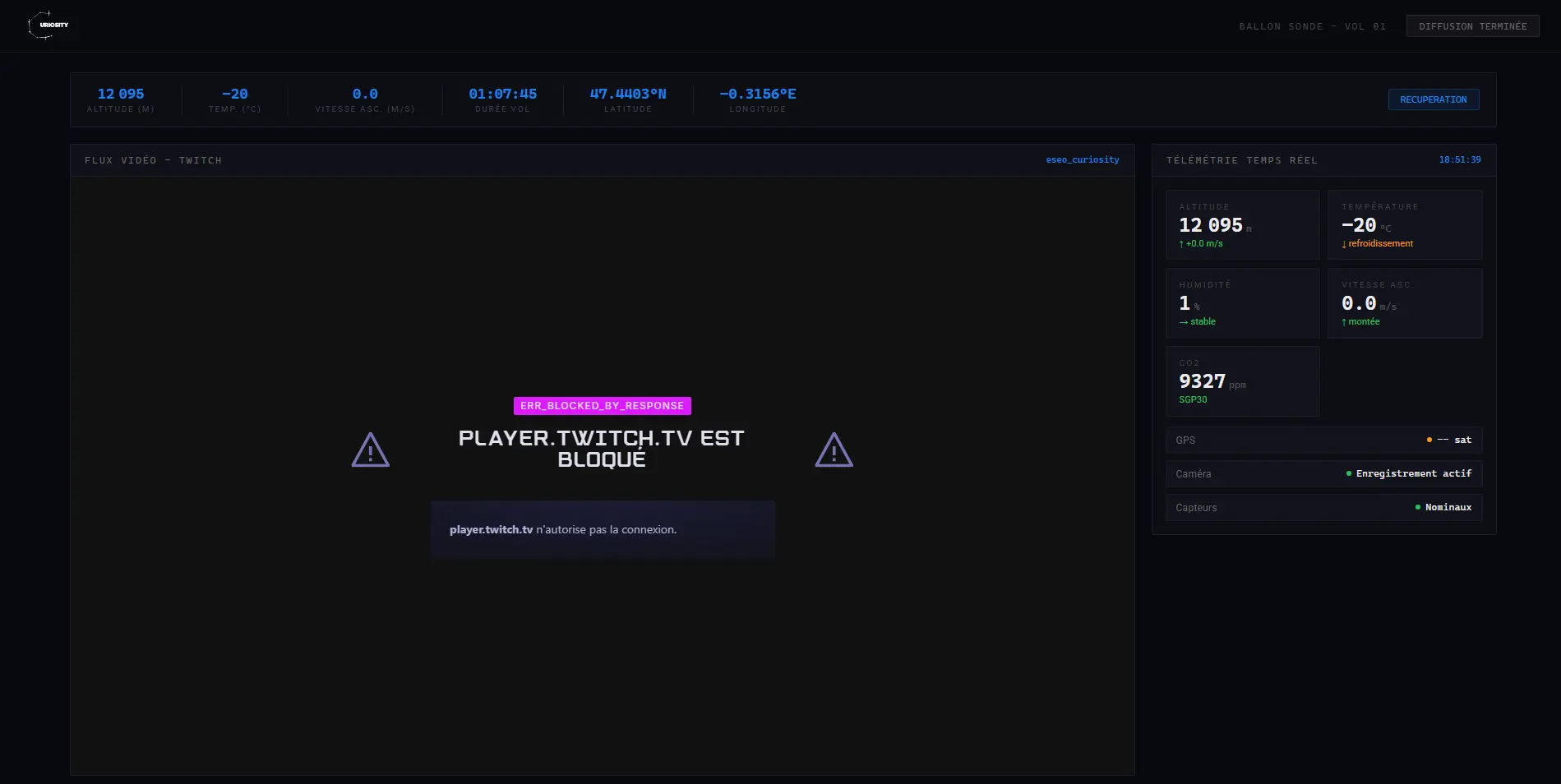Click the 'FLUX VIDÉO – TWITCH' panel title
This screenshot has height=784, width=1561.
coord(153,160)
